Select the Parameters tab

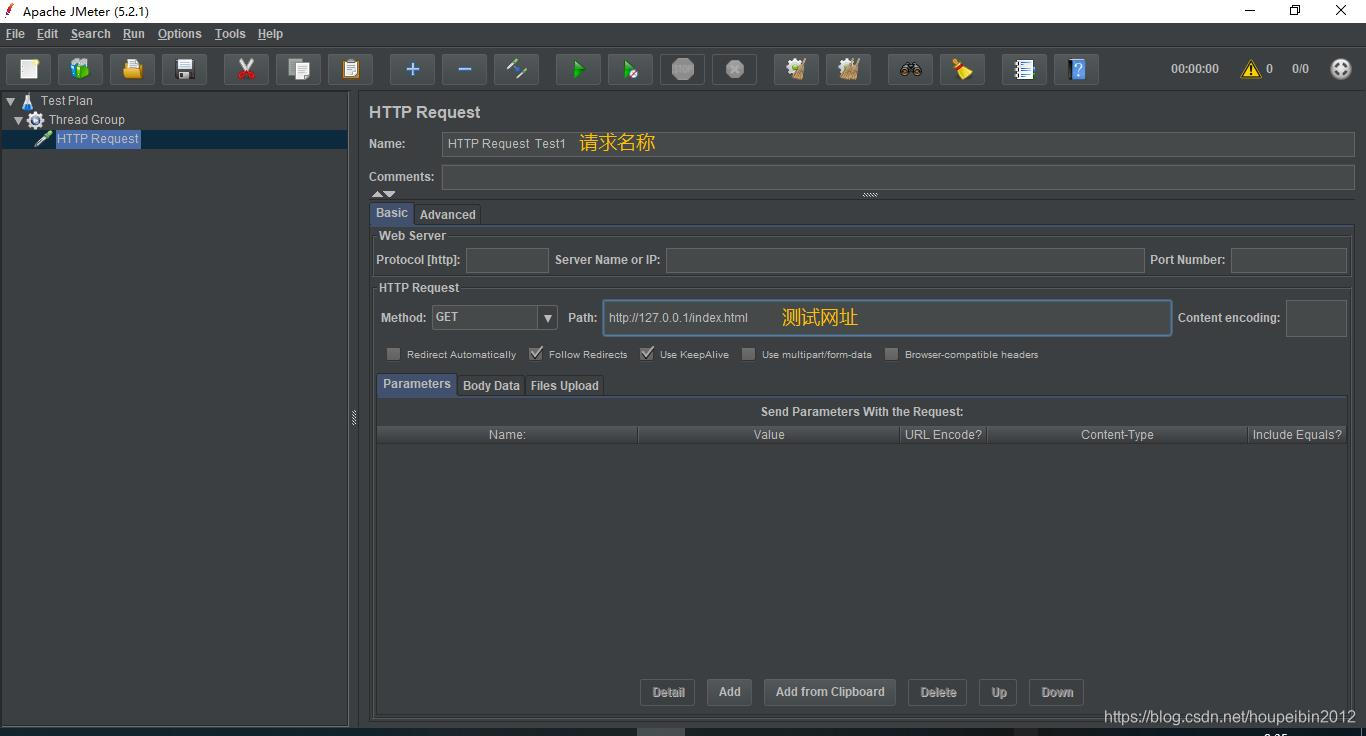416,384
